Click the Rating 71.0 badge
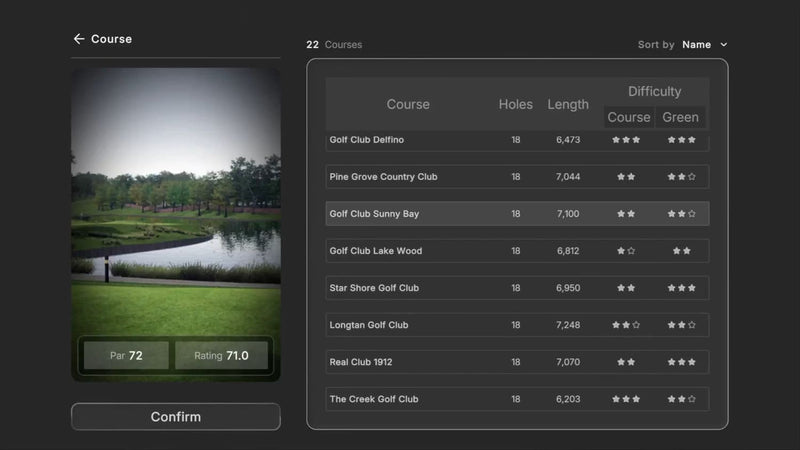 [222, 355]
